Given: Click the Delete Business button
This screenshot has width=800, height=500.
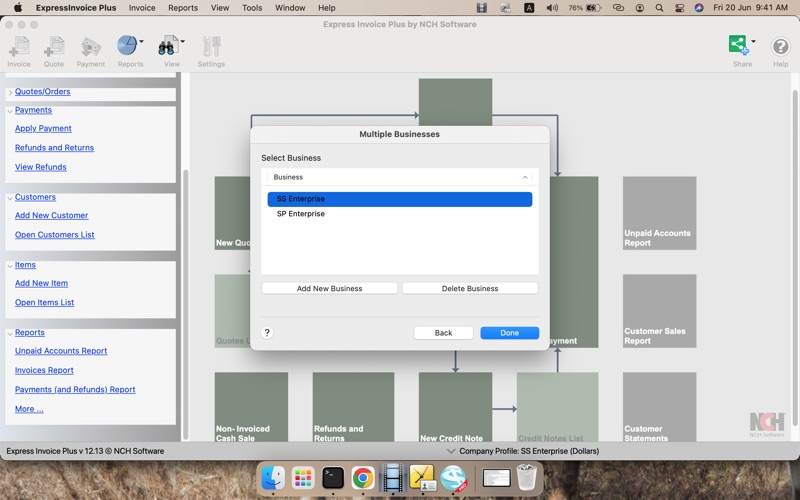Looking at the screenshot, I should (470, 288).
